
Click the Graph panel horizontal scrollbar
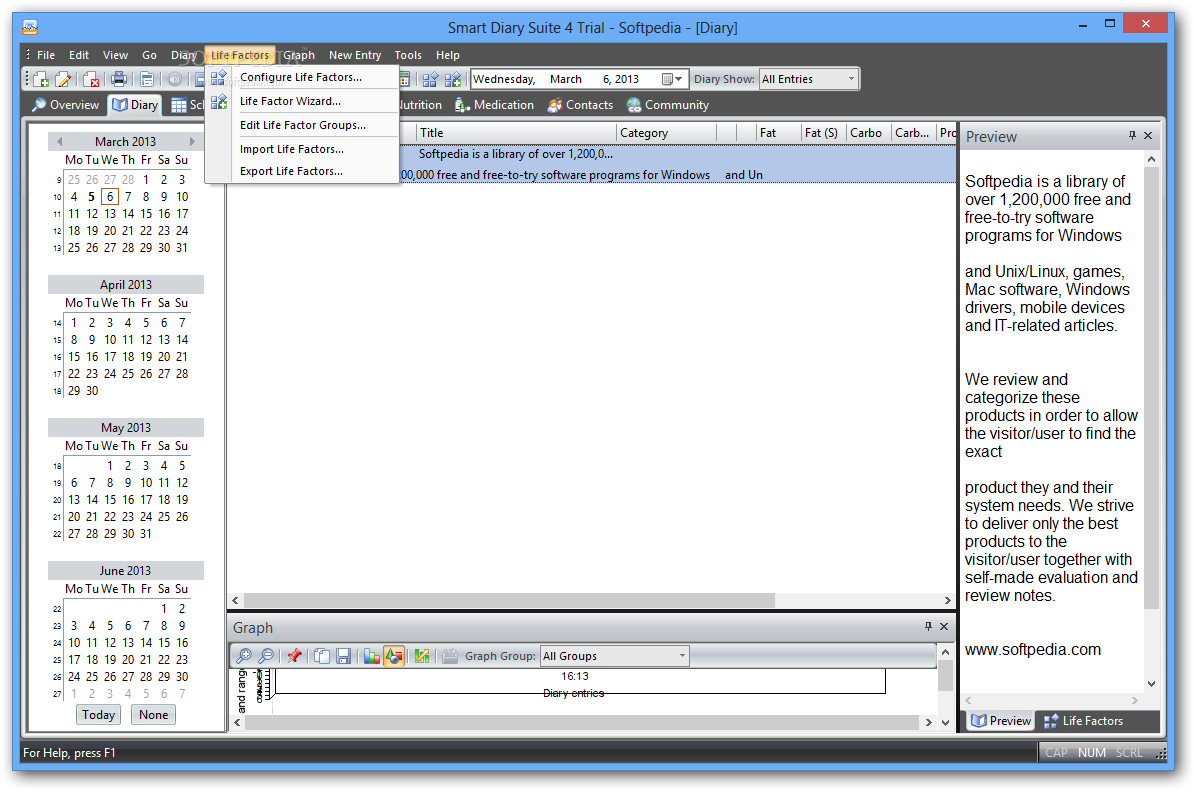coord(582,722)
